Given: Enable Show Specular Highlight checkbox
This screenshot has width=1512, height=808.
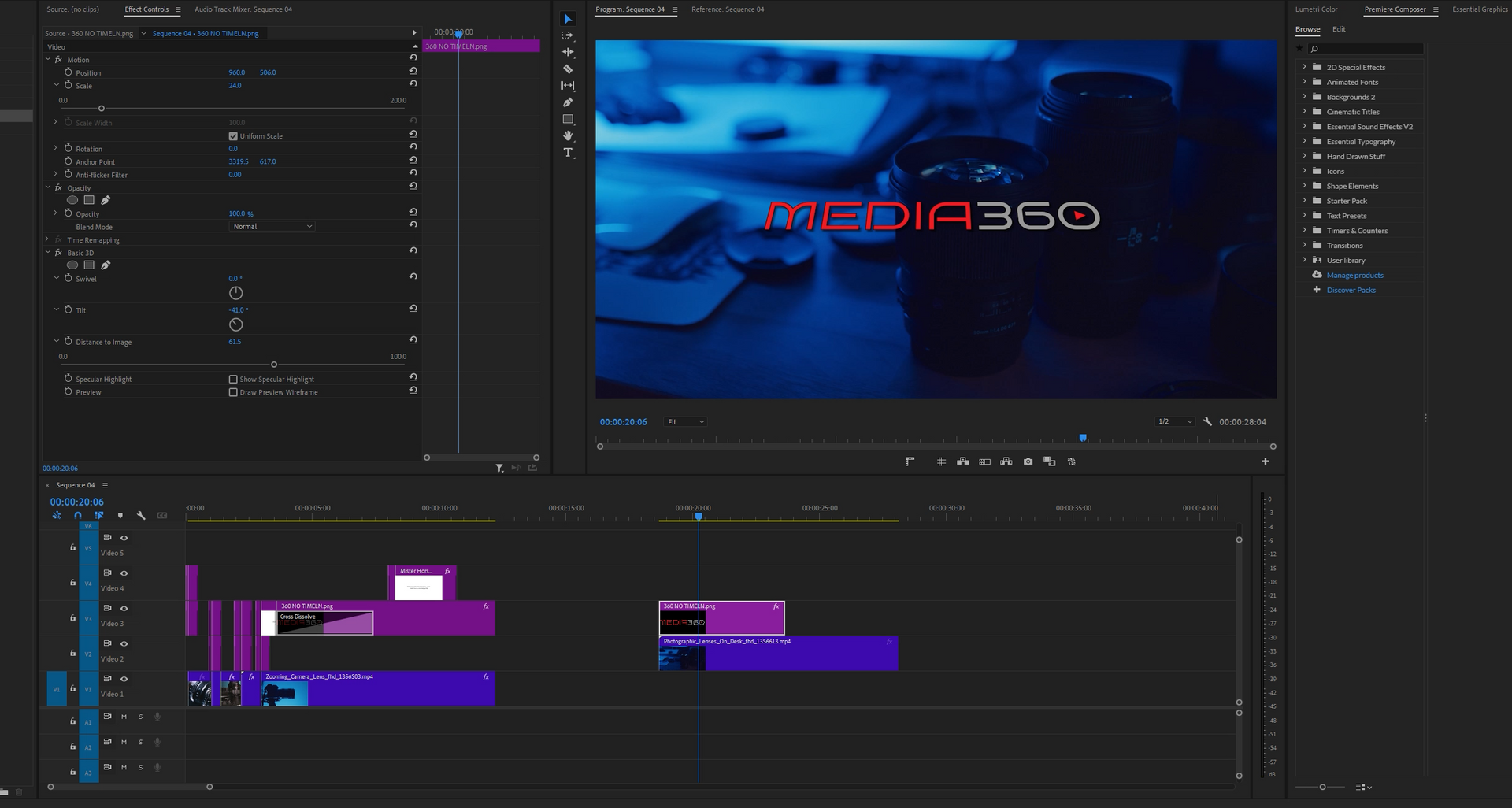Looking at the screenshot, I should tap(233, 380).
